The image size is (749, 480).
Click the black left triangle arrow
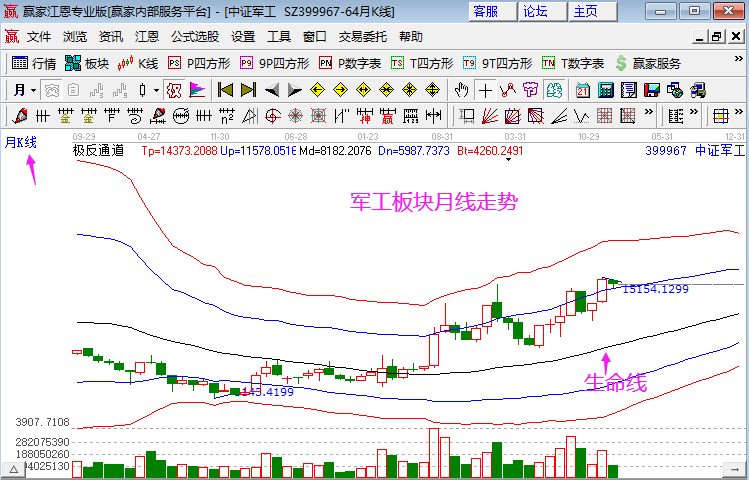(271, 90)
